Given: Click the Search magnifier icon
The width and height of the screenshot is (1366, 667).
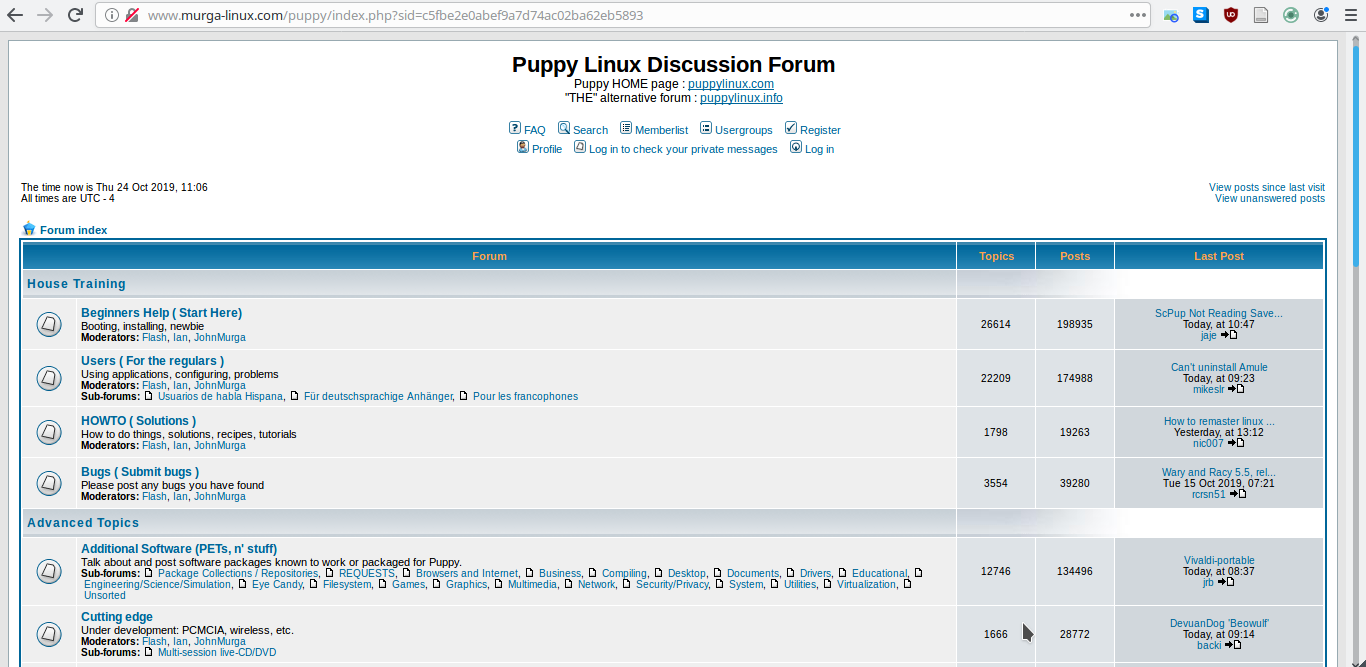Looking at the screenshot, I should coord(564,129).
